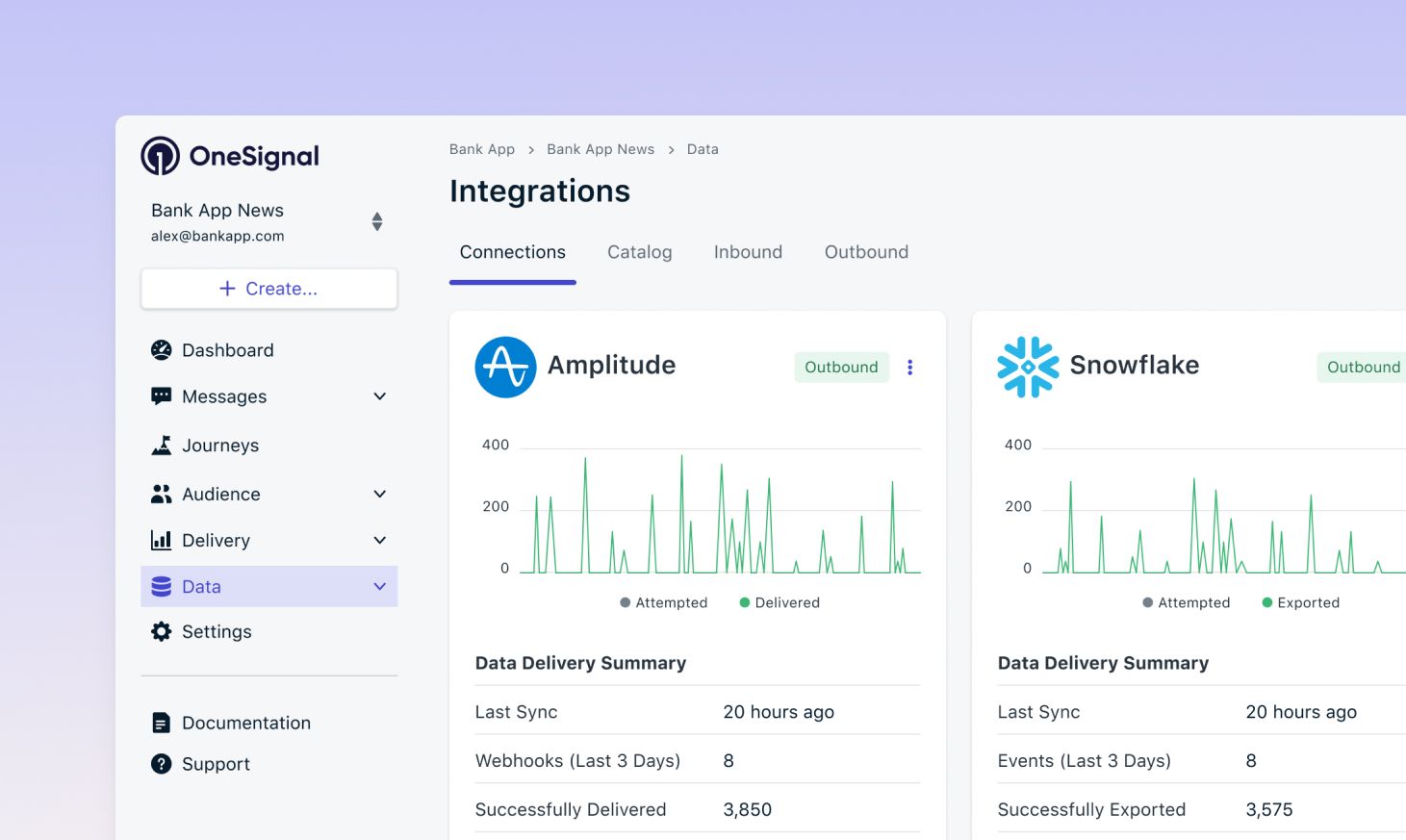The image size is (1406, 840).
Task: Toggle the Attempted legend in Amplitude chart
Action: pyautogui.click(x=664, y=602)
